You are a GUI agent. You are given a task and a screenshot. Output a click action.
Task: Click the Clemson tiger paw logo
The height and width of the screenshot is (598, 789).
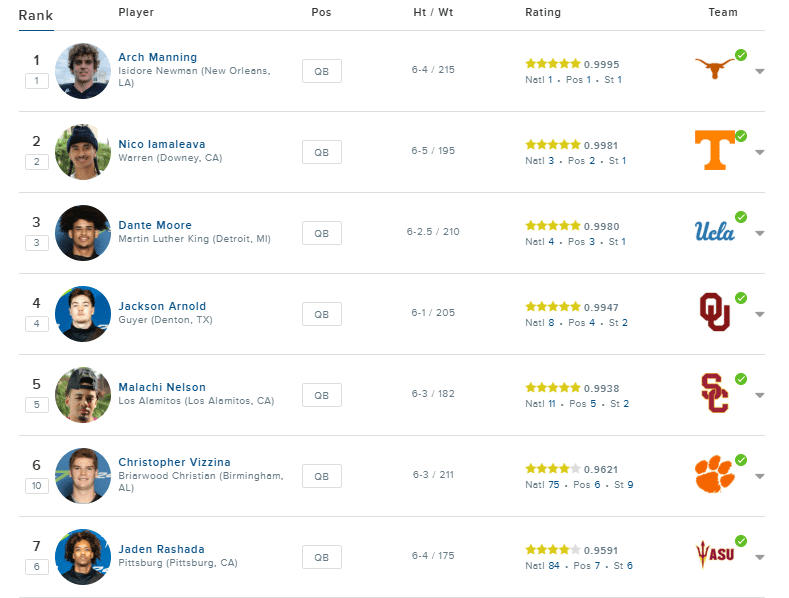(x=715, y=474)
